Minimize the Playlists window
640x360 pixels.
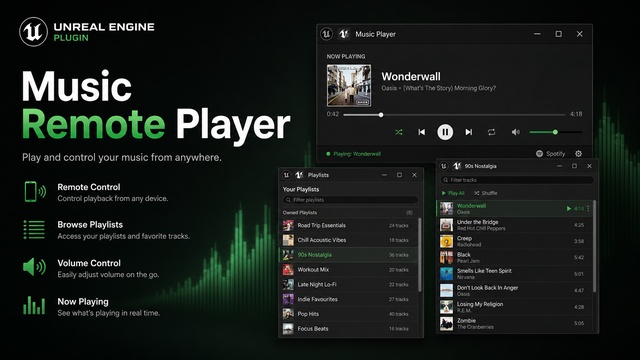[x=384, y=175]
